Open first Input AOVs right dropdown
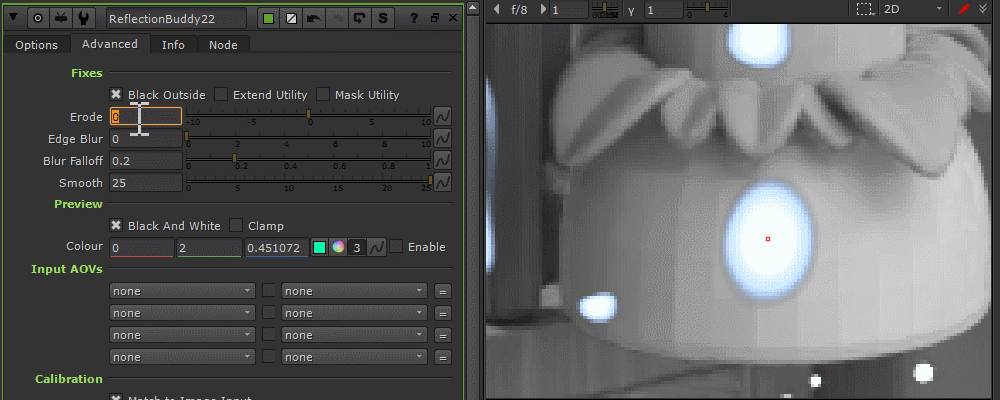The width and height of the screenshot is (1000, 400). point(354,291)
